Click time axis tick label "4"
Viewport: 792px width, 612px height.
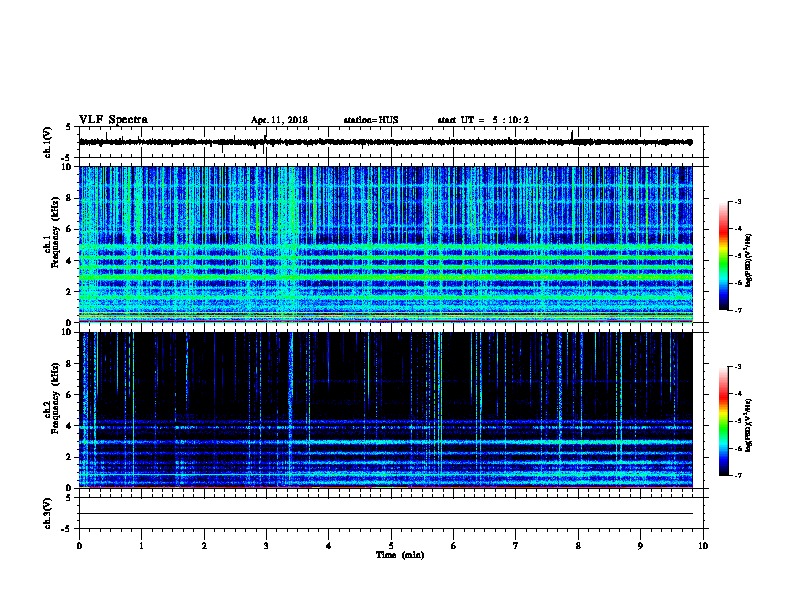329,546
